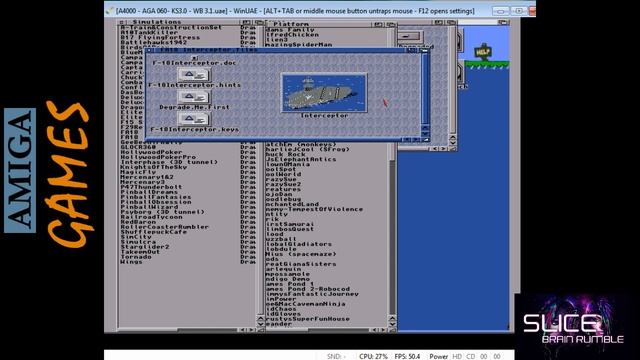Viewport: 640px width, 360px height.
Task: Click the Platform window depth gadget
Action: (391, 24)
